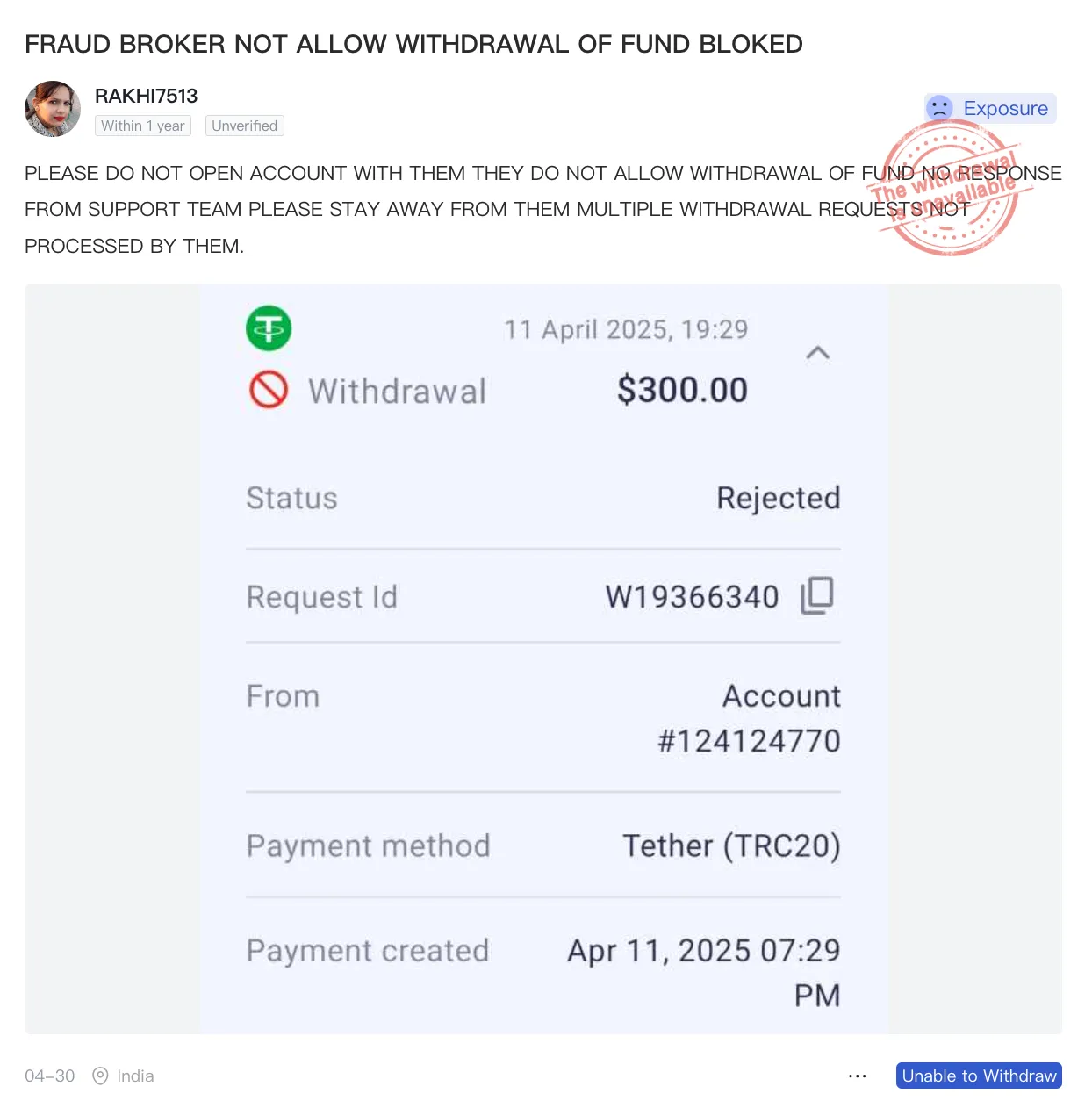The height and width of the screenshot is (1108, 1092).
Task: Click the Unverified badge
Action: tap(245, 126)
